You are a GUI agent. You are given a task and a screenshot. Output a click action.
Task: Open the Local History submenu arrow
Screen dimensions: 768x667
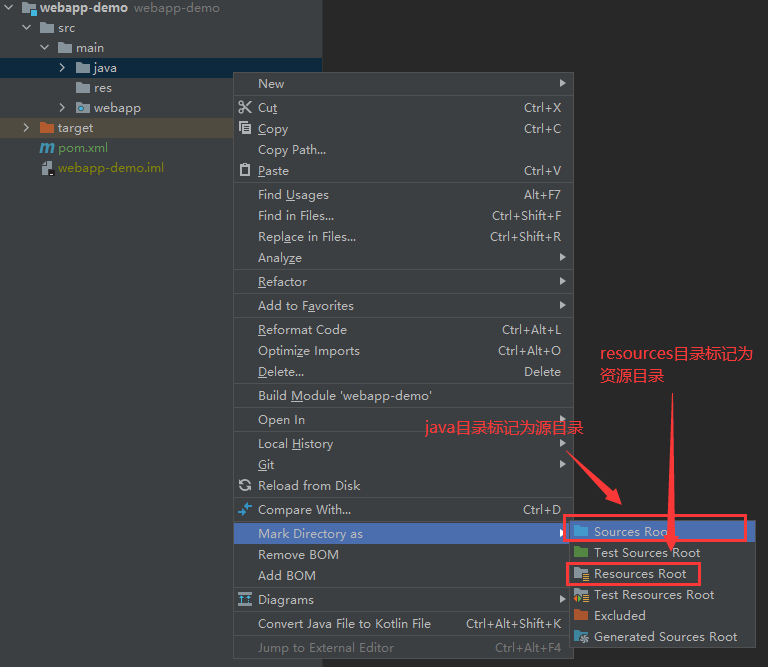[x=563, y=443]
